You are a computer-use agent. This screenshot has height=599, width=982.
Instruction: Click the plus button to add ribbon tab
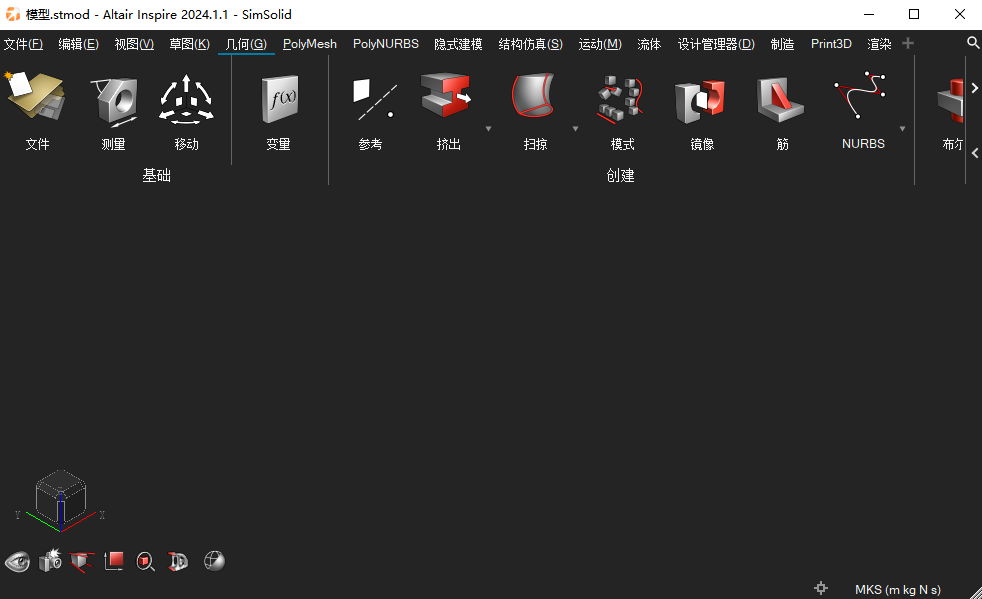pos(908,44)
